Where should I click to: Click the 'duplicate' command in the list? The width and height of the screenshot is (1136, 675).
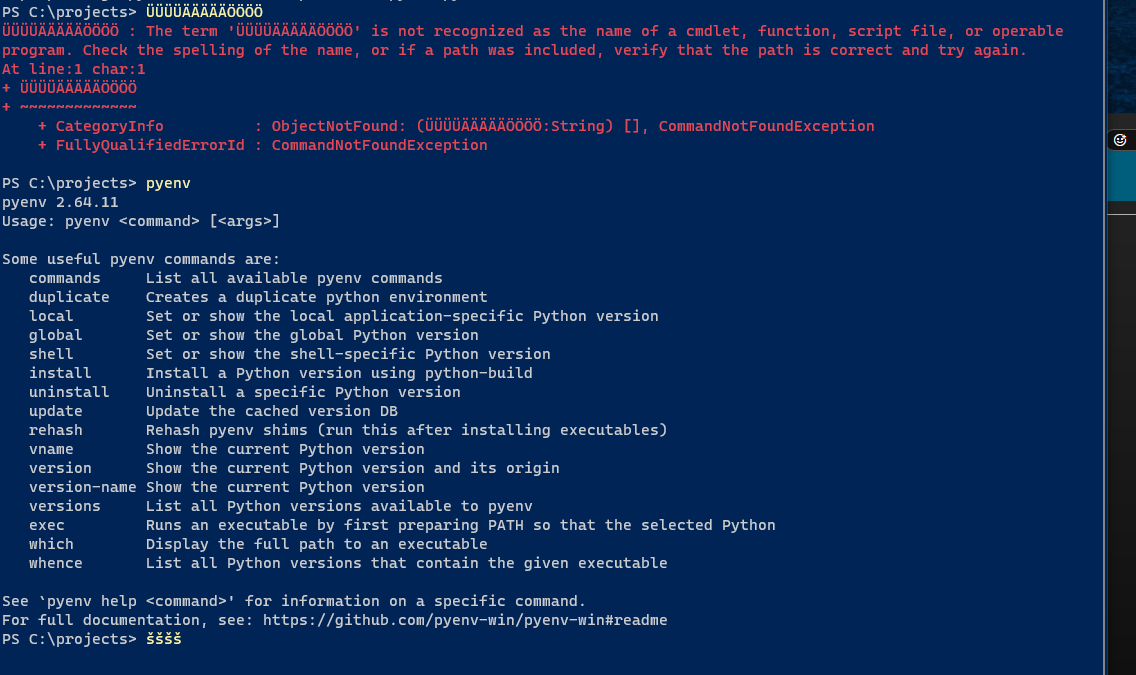coord(69,297)
